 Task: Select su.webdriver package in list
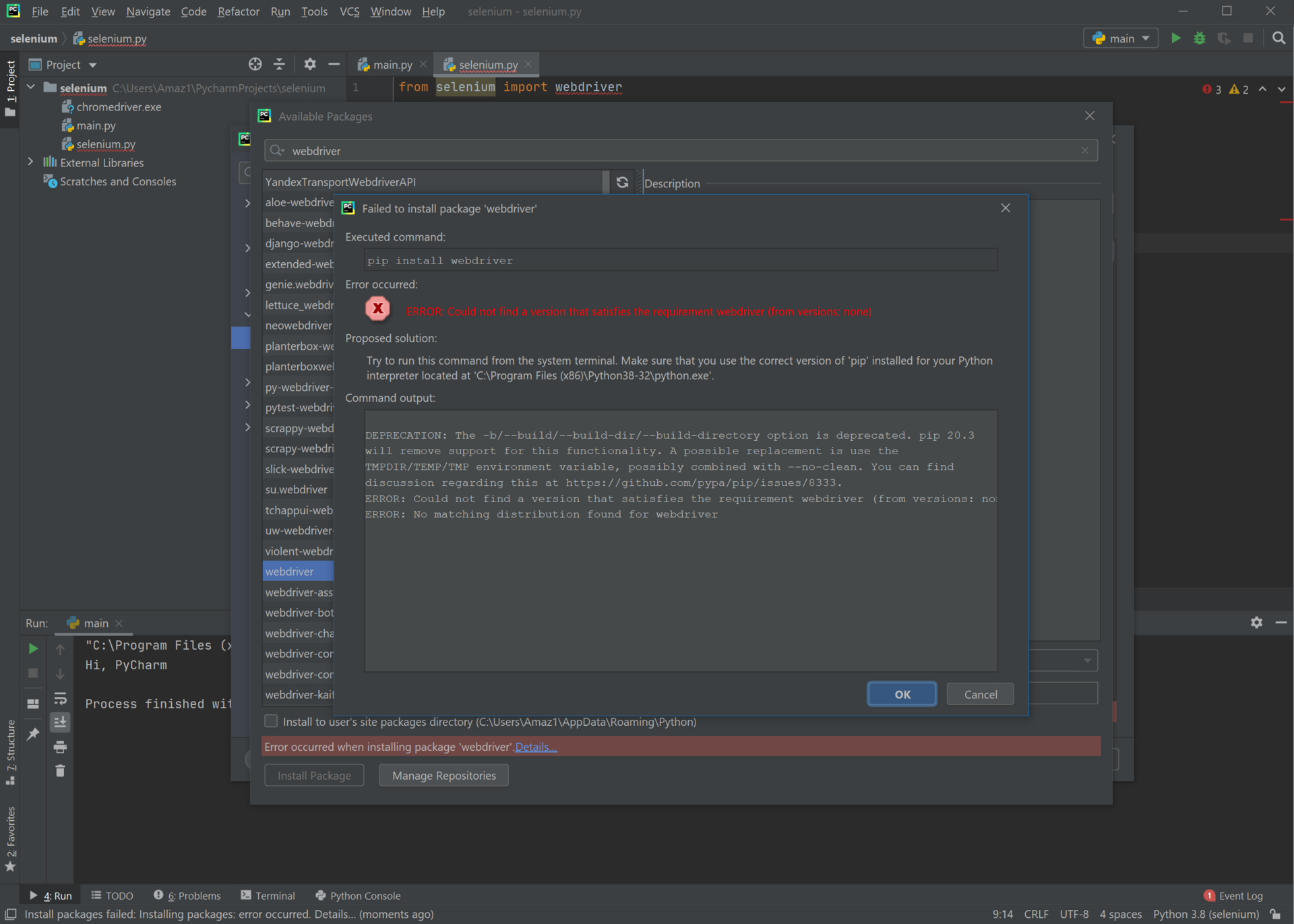(x=298, y=489)
